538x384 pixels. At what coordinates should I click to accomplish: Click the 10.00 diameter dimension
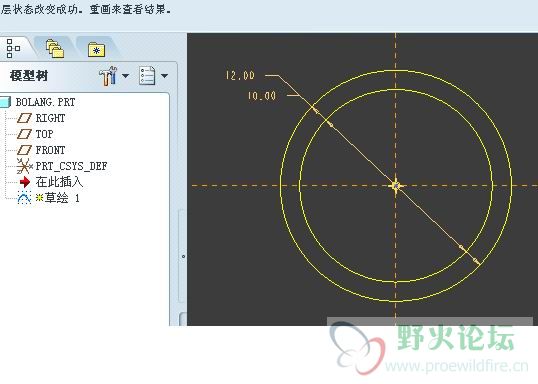click(262, 95)
